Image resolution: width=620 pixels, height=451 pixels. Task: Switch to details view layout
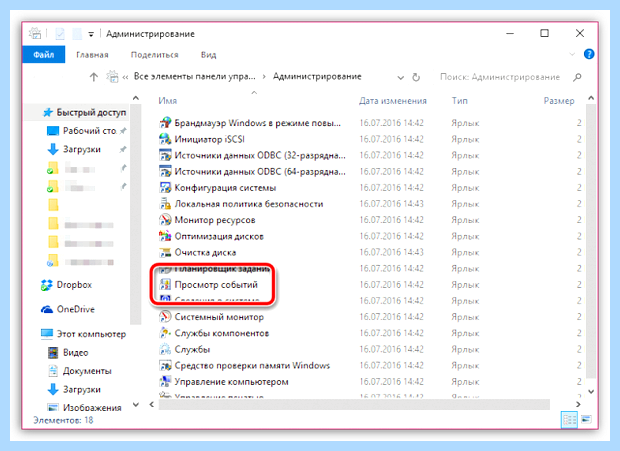tap(569, 419)
